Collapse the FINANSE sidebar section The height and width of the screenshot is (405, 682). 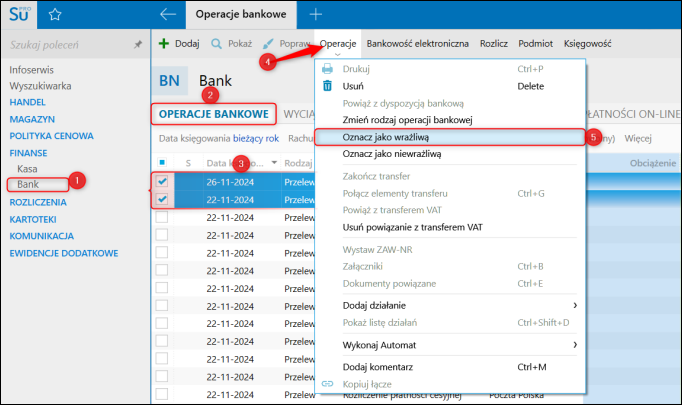coord(28,153)
